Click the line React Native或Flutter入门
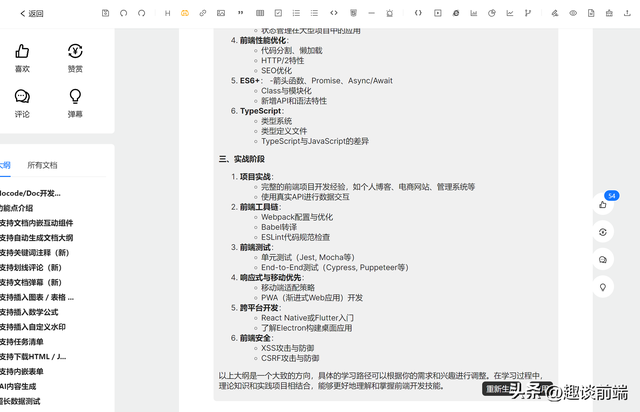The width and height of the screenshot is (640, 412). click(308, 318)
